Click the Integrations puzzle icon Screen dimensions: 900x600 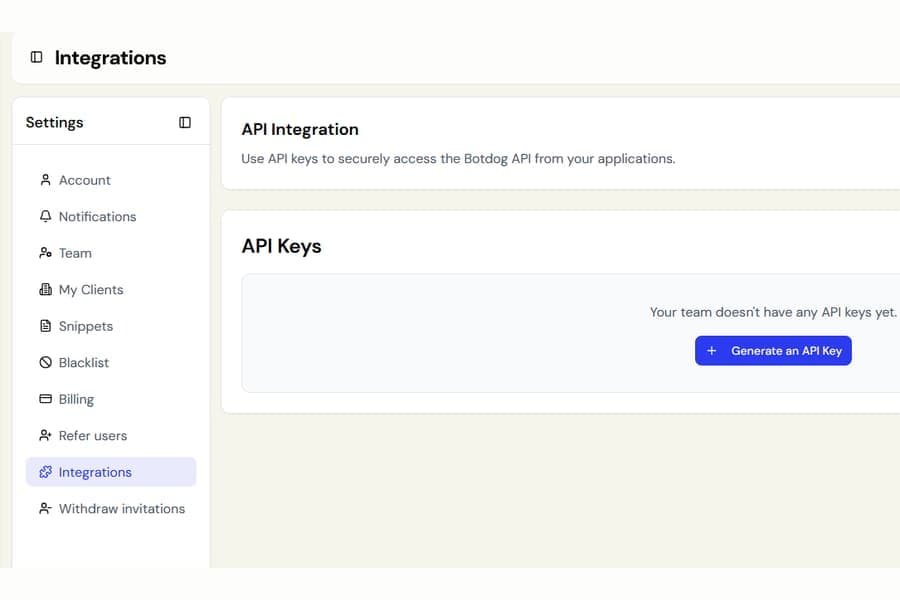[45, 472]
